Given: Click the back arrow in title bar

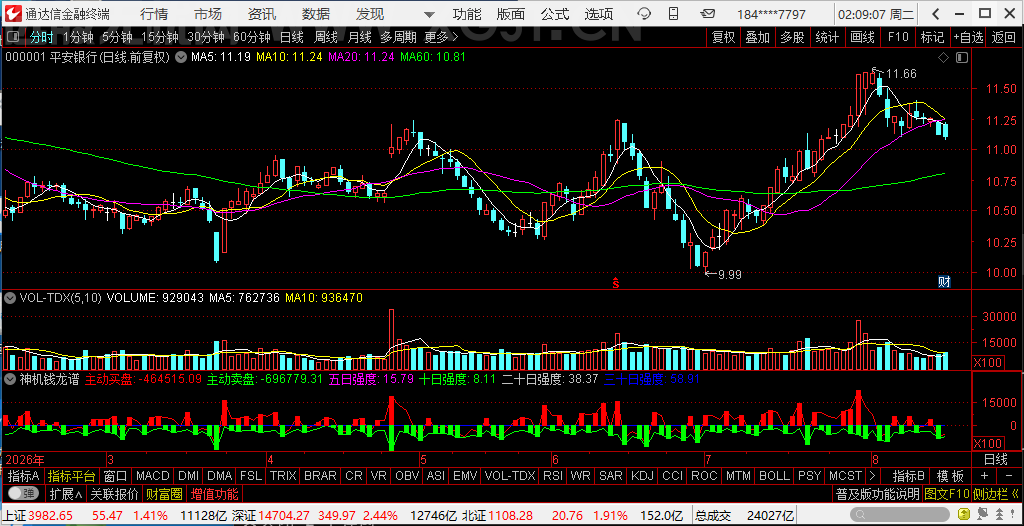Looking at the screenshot, I should pos(936,14).
